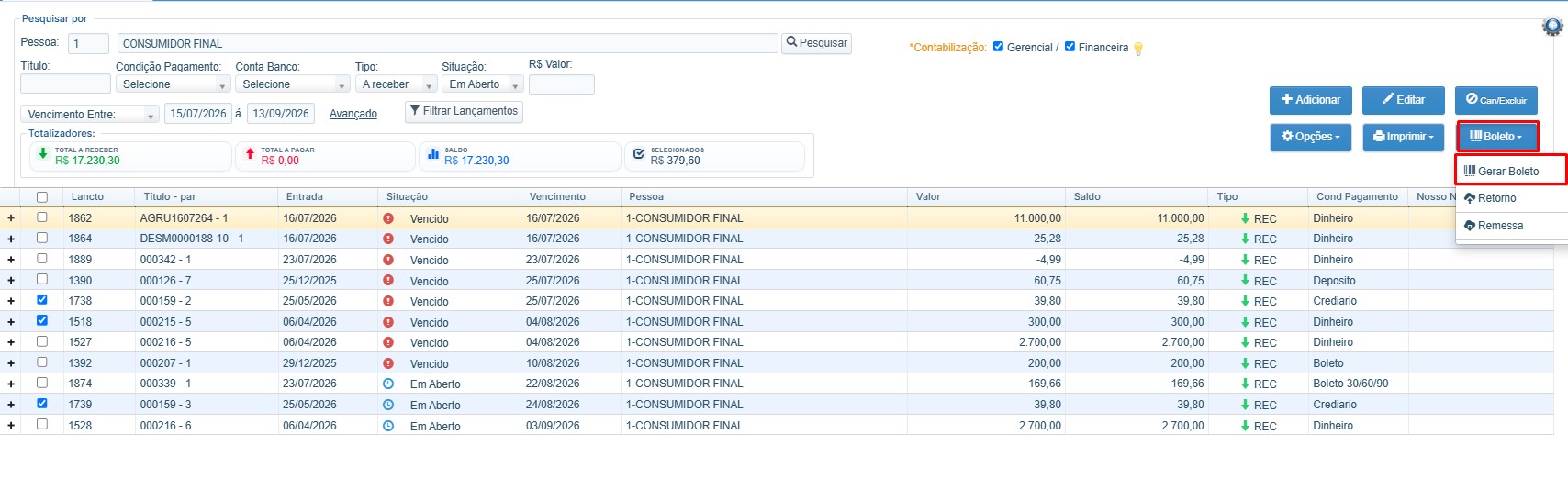Sort by the Saldo column header
Screen dimensions: 1568x490
point(1087,197)
